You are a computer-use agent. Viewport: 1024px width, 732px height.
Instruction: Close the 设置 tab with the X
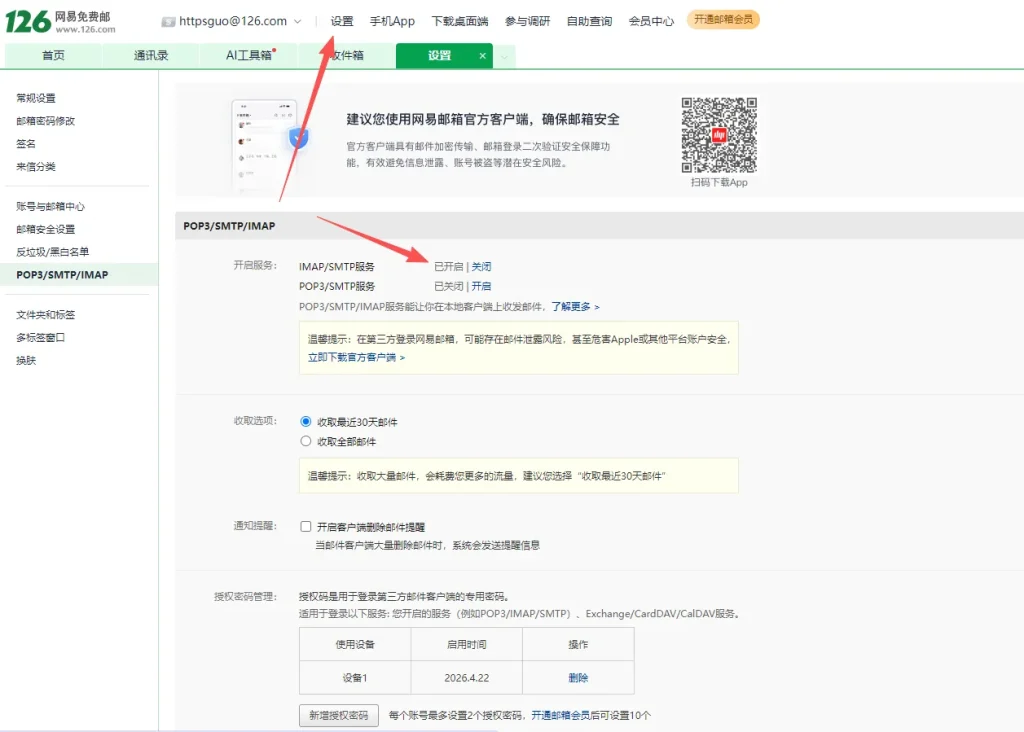click(483, 56)
